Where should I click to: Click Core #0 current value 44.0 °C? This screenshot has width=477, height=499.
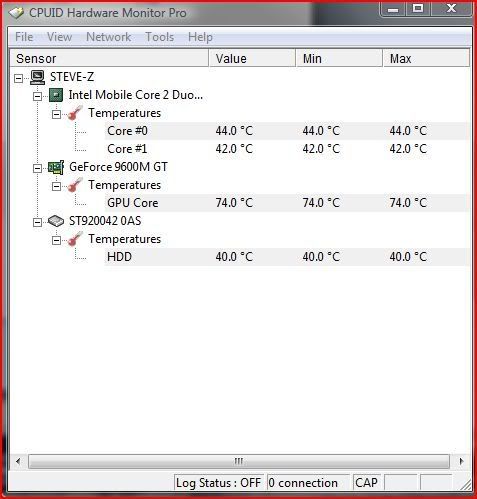pyautogui.click(x=234, y=131)
